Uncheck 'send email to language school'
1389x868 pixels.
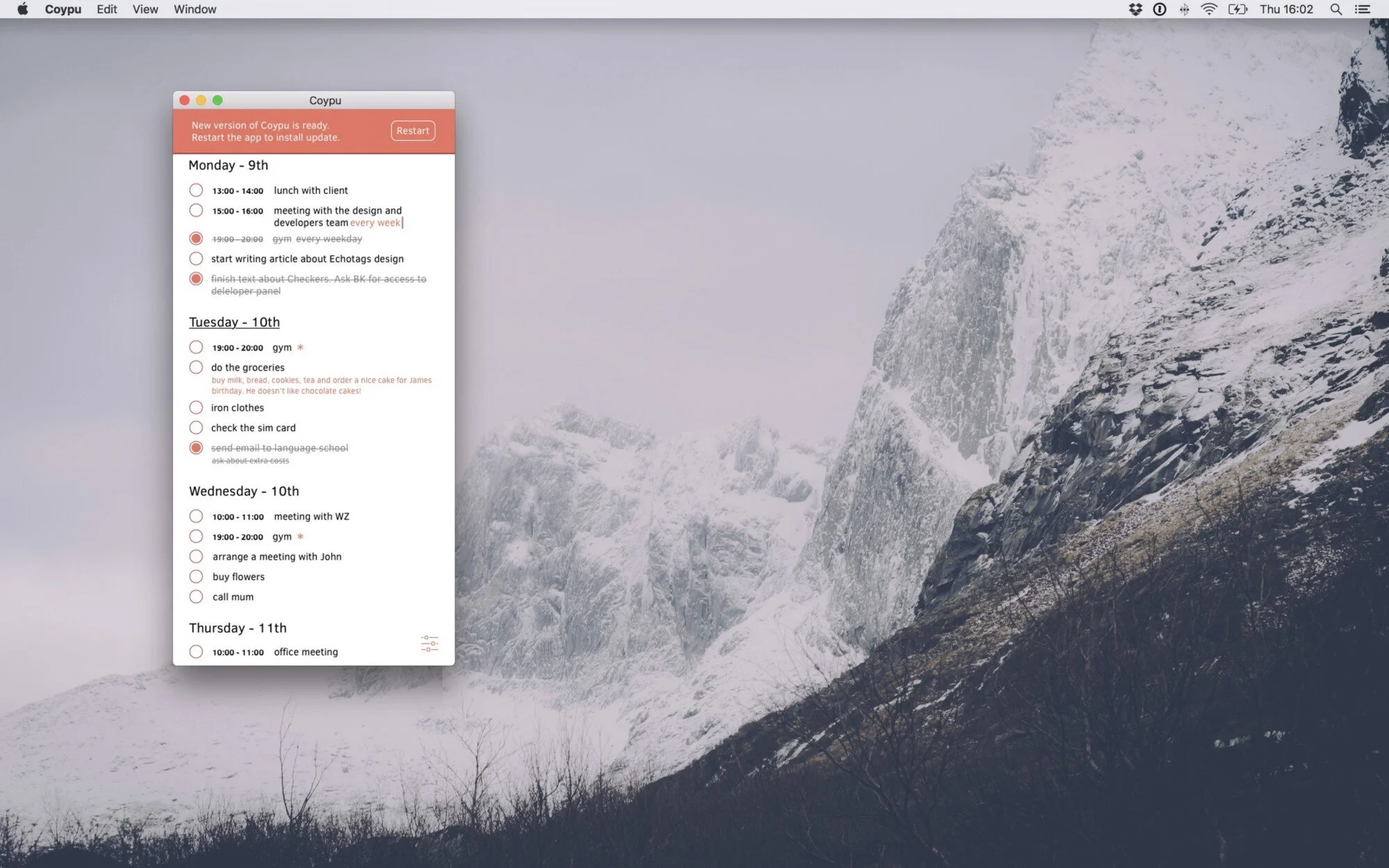[196, 448]
